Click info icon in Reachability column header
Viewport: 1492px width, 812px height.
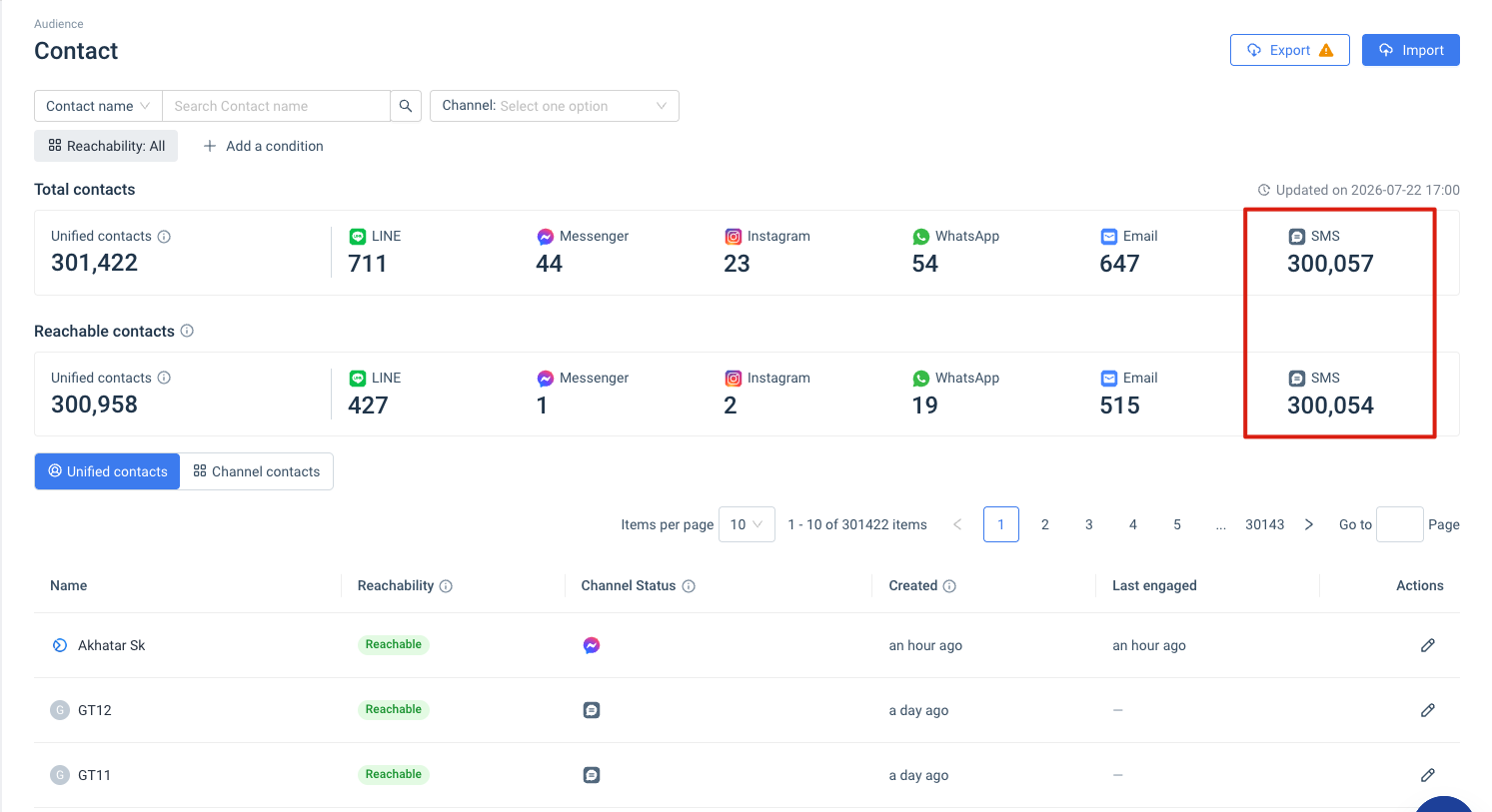[x=446, y=586]
